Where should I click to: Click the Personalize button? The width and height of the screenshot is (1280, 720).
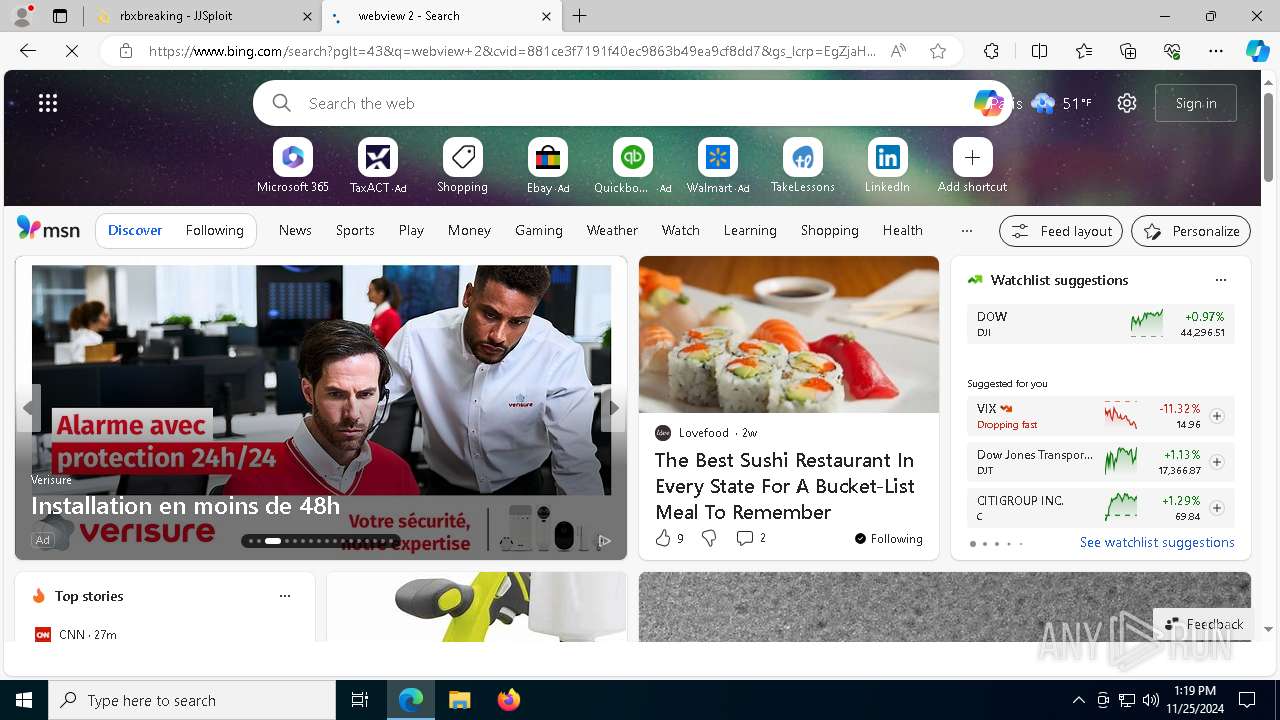coord(1191,231)
